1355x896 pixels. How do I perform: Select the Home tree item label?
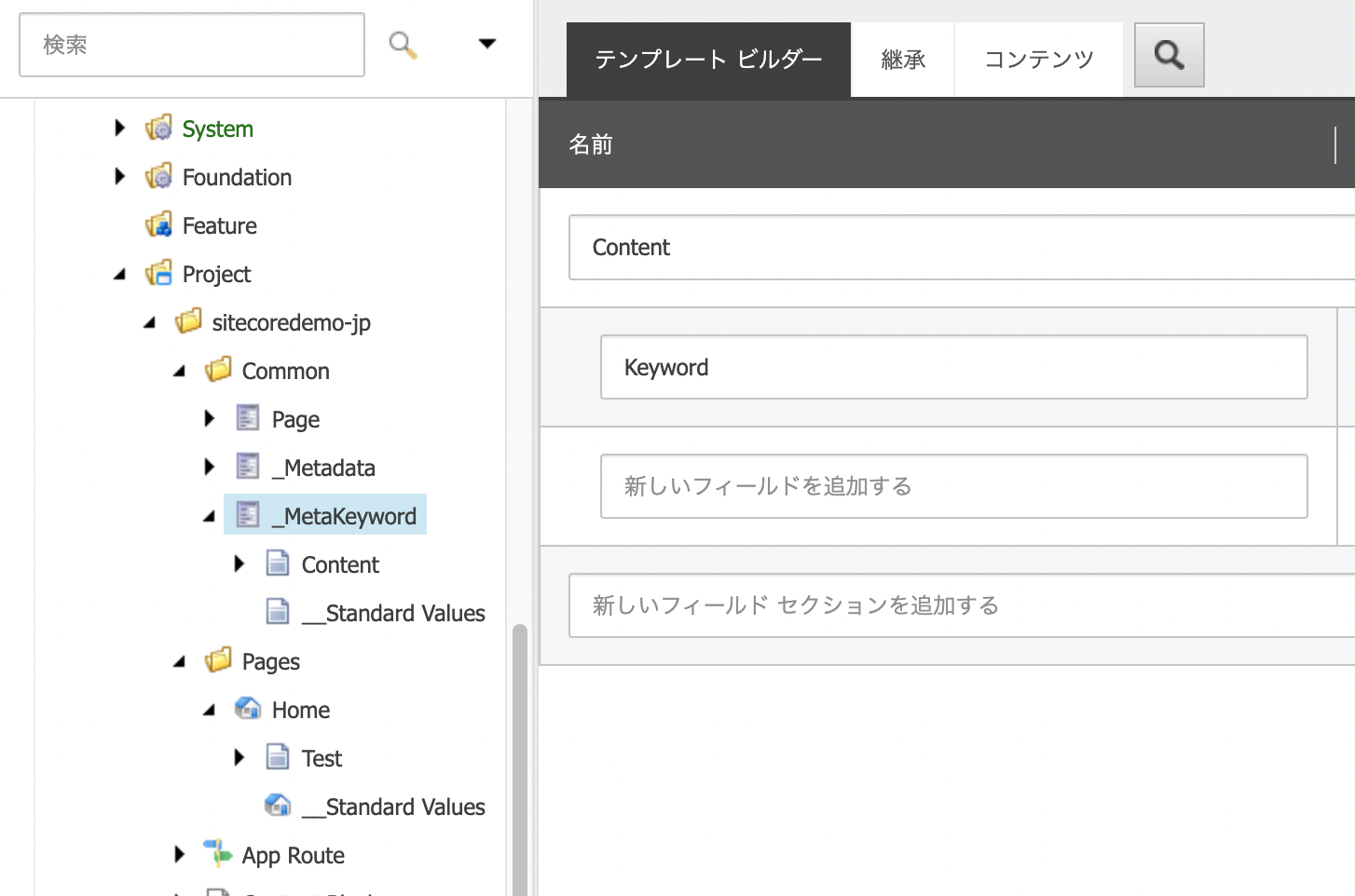point(301,710)
